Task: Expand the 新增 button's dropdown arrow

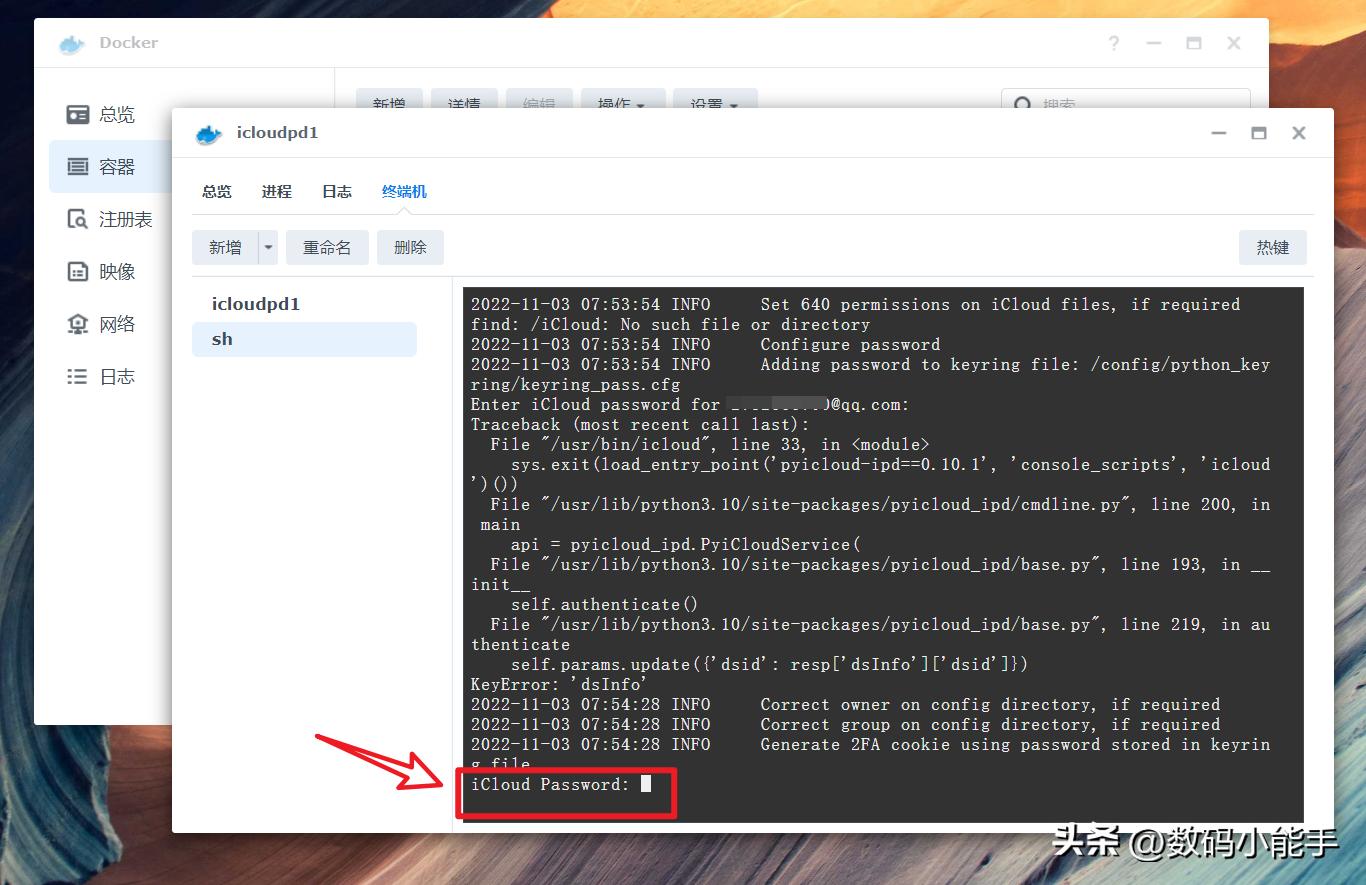Action: (x=266, y=247)
